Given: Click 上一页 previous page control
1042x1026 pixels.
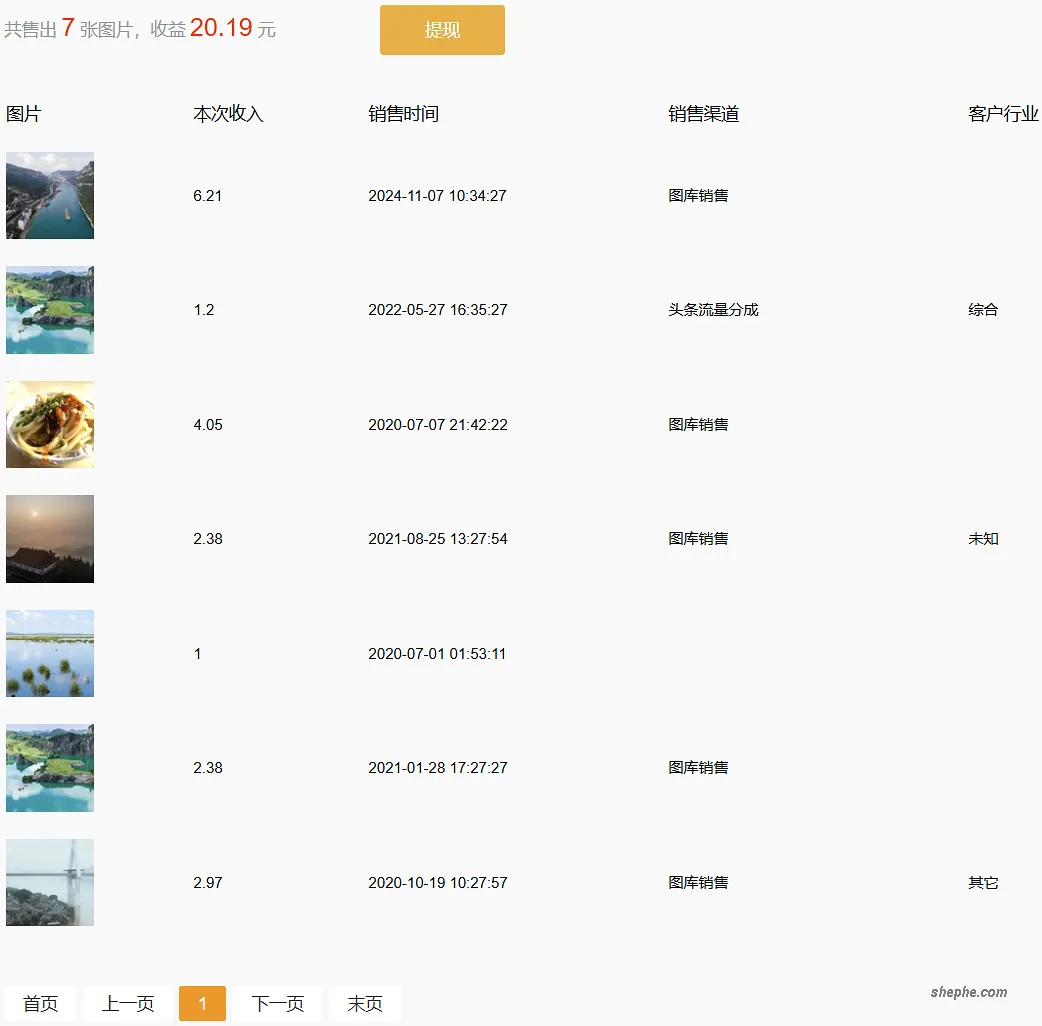Looking at the screenshot, I should (126, 1004).
